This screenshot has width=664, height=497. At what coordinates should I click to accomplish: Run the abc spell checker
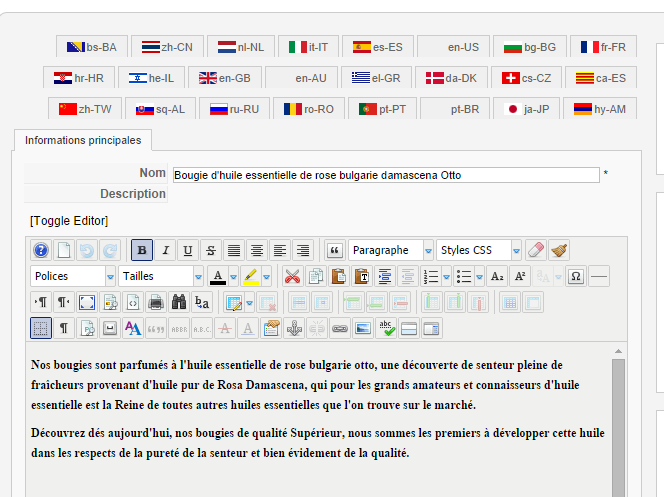[386, 328]
